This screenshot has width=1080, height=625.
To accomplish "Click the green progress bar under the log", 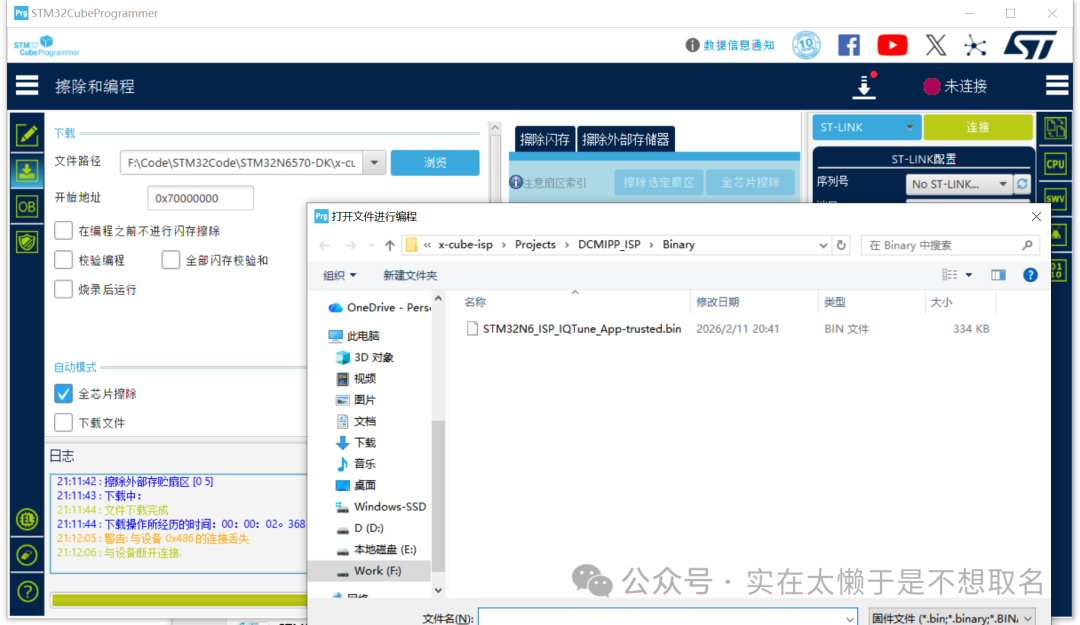I will [179, 600].
